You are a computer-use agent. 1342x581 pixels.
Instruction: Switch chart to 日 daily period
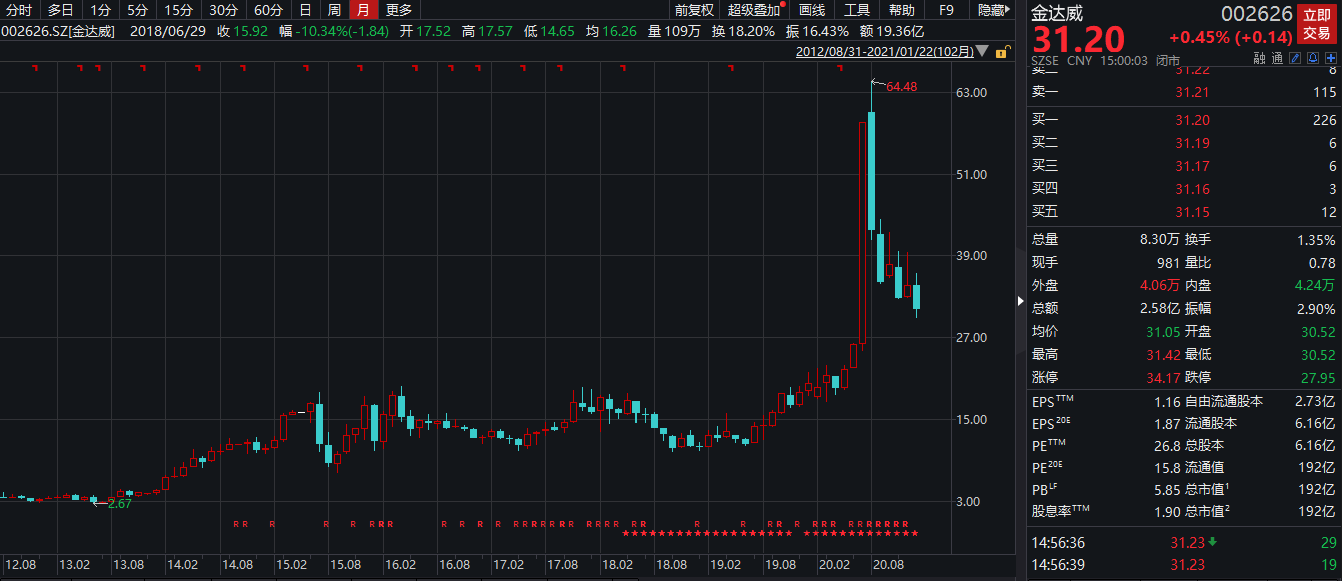305,10
